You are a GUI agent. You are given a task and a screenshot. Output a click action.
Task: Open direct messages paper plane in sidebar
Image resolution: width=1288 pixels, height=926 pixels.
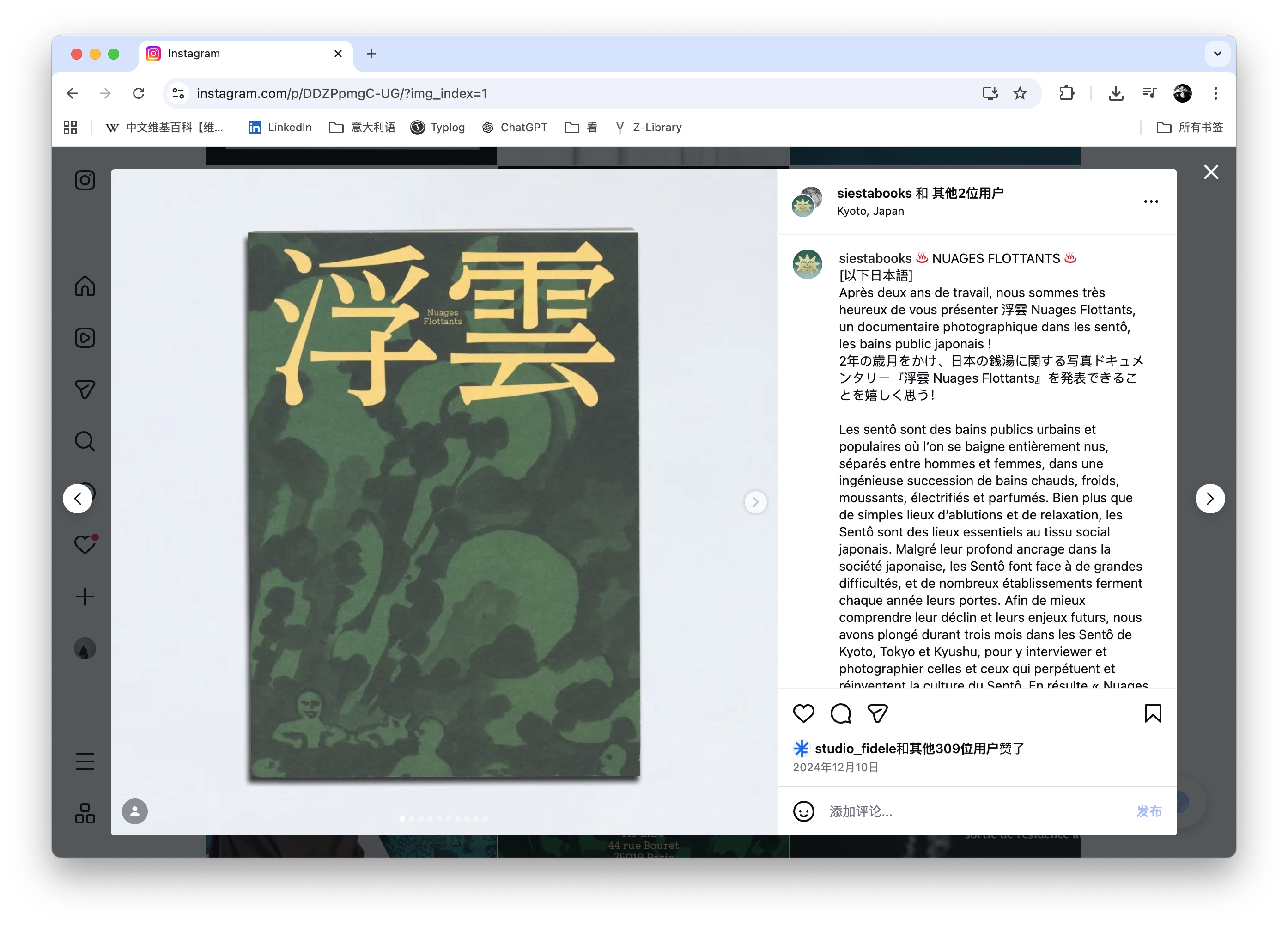point(85,389)
